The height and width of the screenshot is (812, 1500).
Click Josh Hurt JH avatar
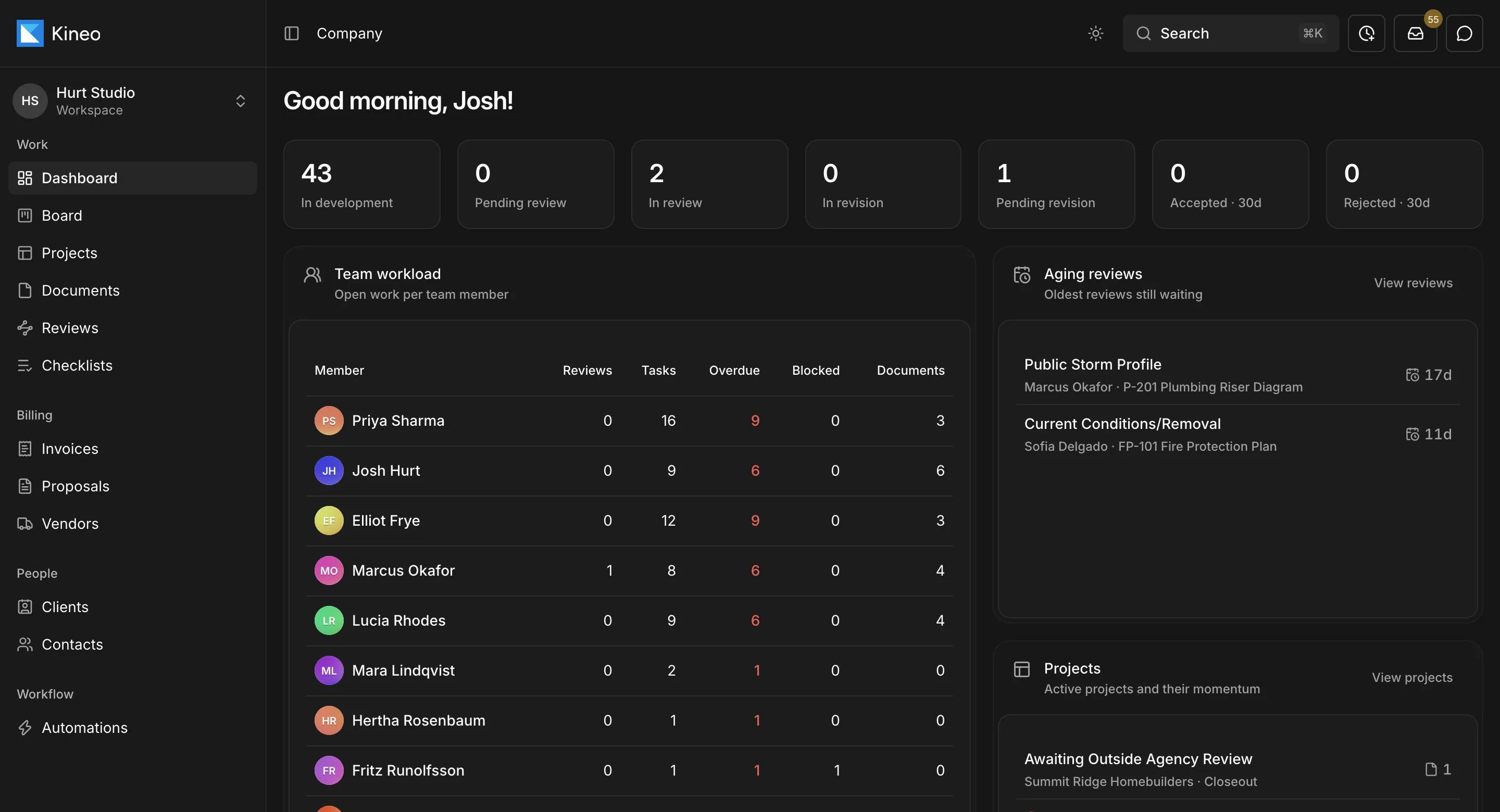click(329, 471)
